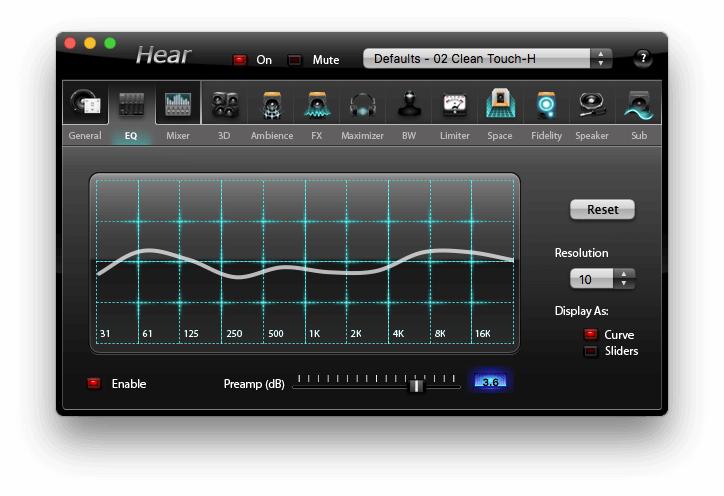Click the 250 Hz band label
This screenshot has height=496, width=724.
click(234, 333)
